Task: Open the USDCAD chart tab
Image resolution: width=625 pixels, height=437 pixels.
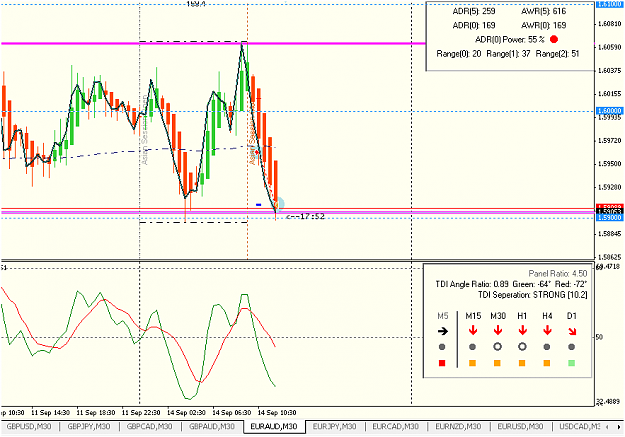Action: [580, 426]
